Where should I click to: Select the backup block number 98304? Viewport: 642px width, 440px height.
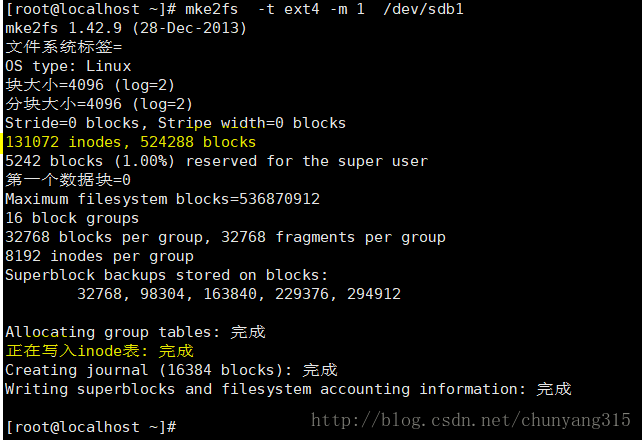163,294
